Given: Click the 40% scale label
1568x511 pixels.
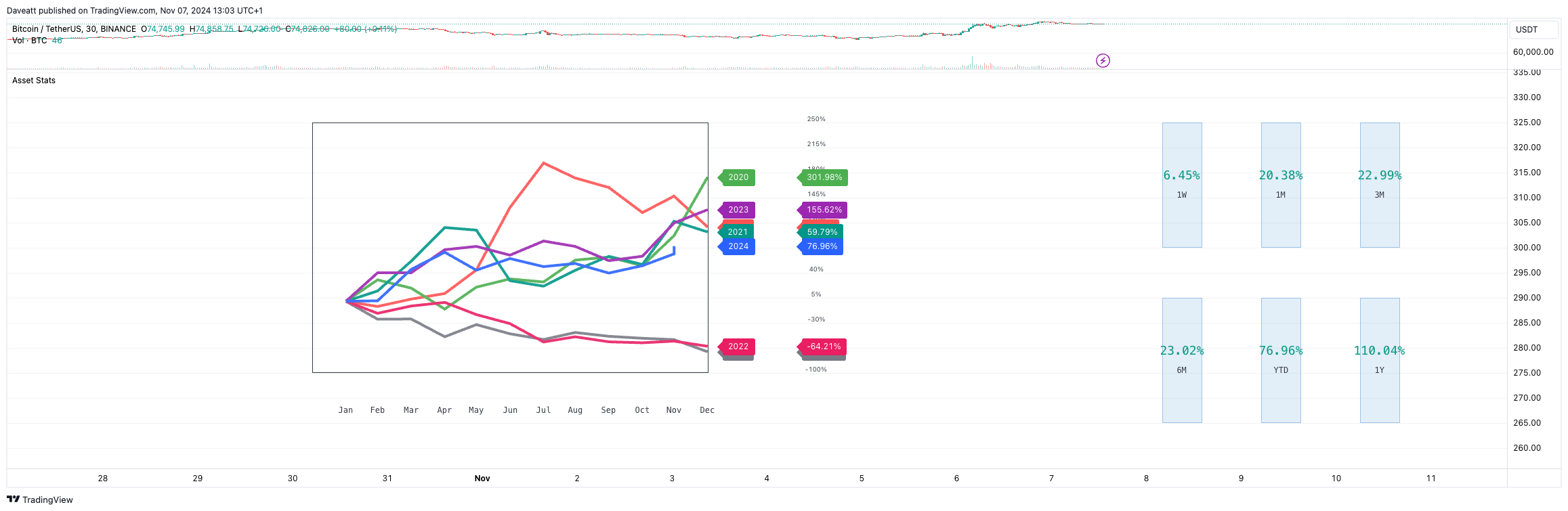Looking at the screenshot, I should coord(816,269).
